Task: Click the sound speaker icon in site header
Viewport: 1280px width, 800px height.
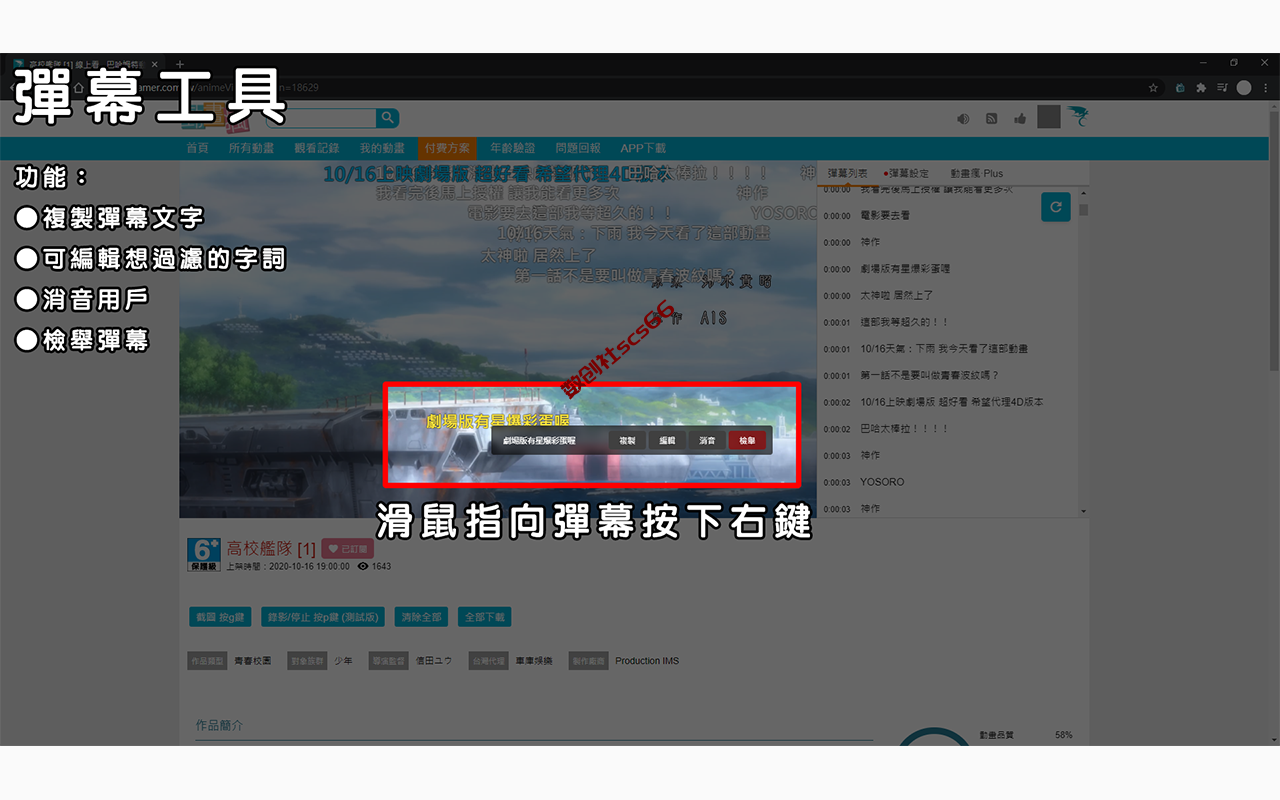Action: pyautogui.click(x=963, y=118)
